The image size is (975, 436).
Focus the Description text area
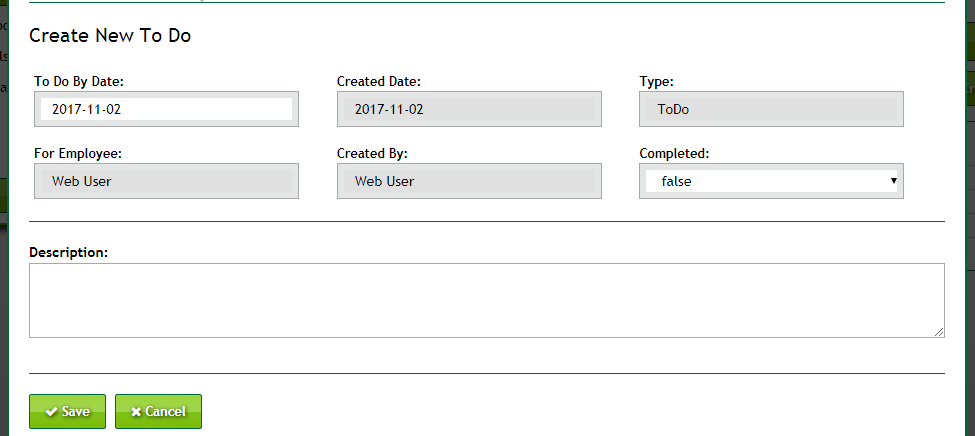click(486, 300)
